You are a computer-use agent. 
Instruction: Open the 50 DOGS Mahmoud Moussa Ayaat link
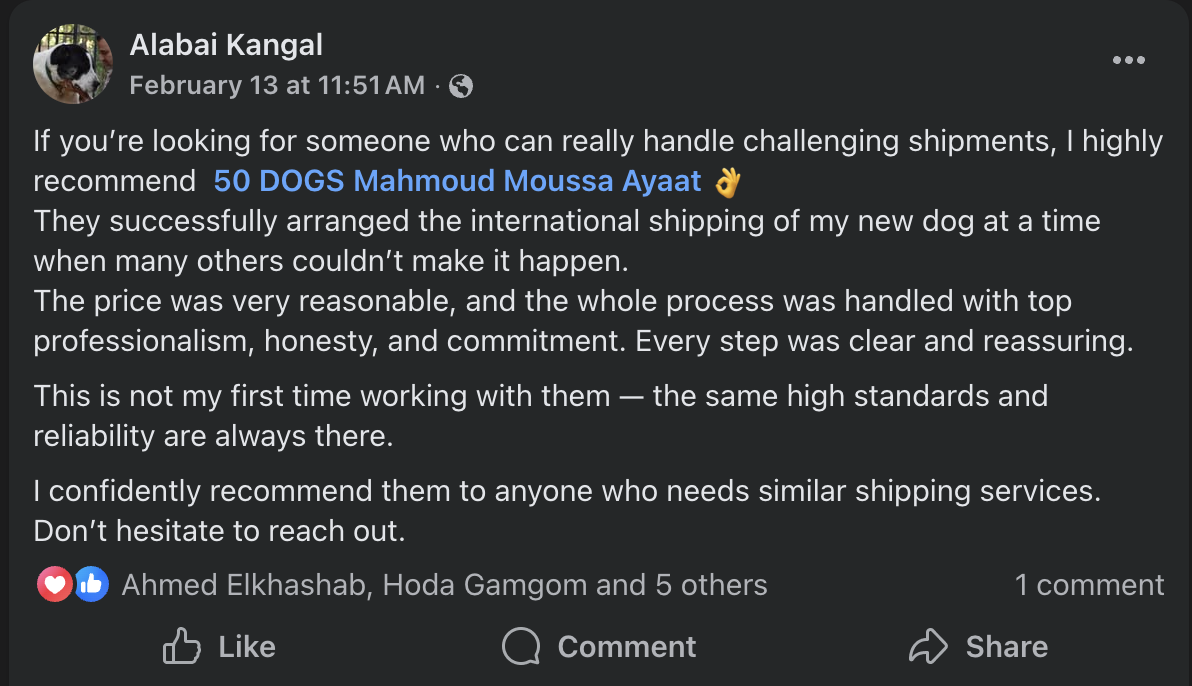(x=458, y=182)
